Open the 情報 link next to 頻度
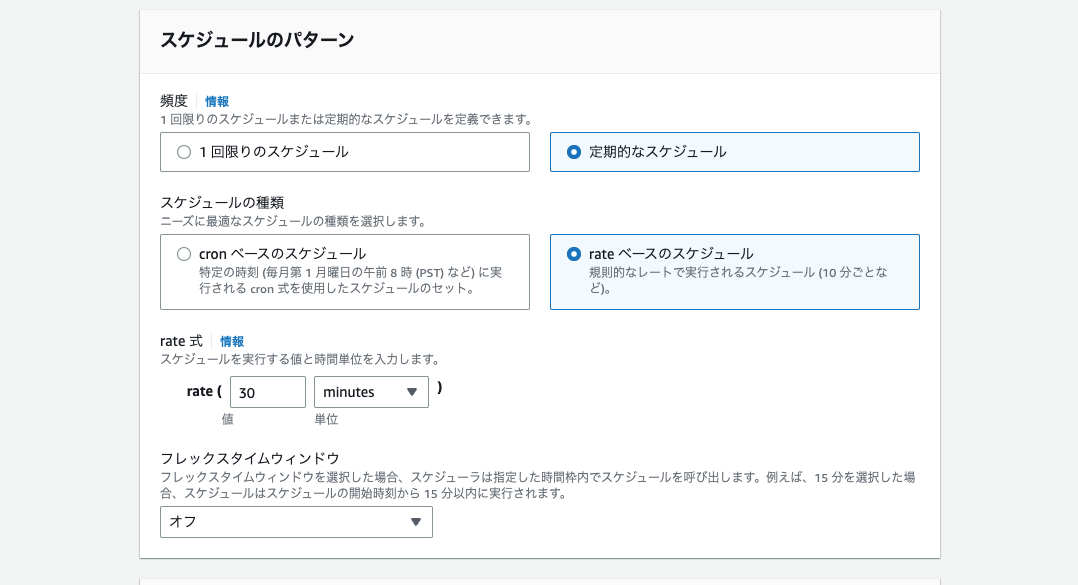1078x585 pixels. click(217, 101)
